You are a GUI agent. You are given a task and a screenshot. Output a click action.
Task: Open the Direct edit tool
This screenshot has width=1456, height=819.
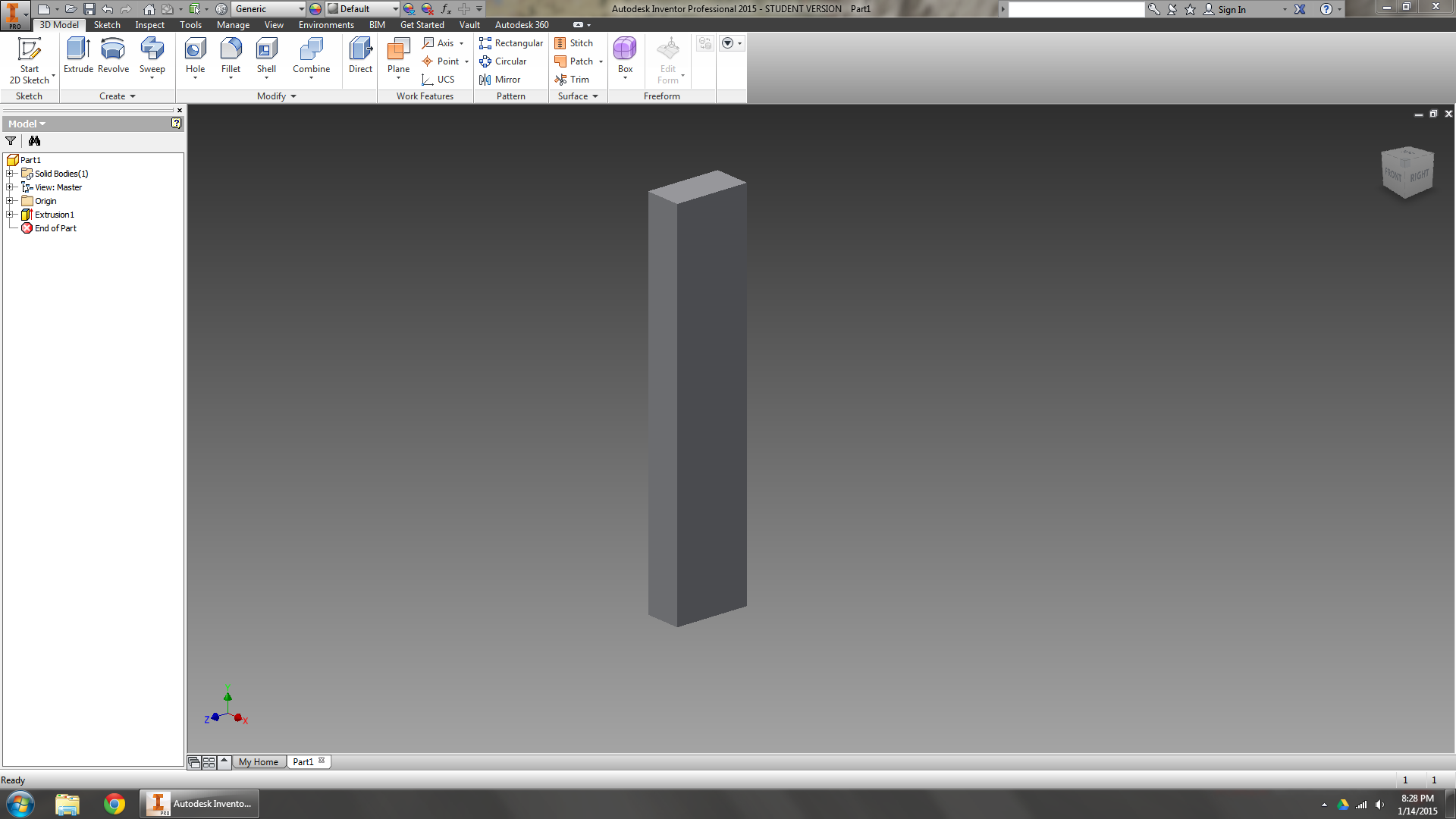(x=360, y=55)
